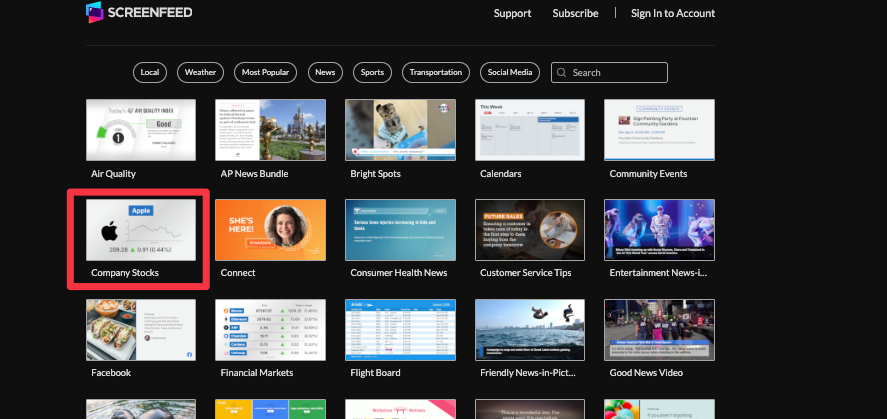This screenshot has width=887, height=419.
Task: Click the "Financial Markets" label
Action: point(257,373)
